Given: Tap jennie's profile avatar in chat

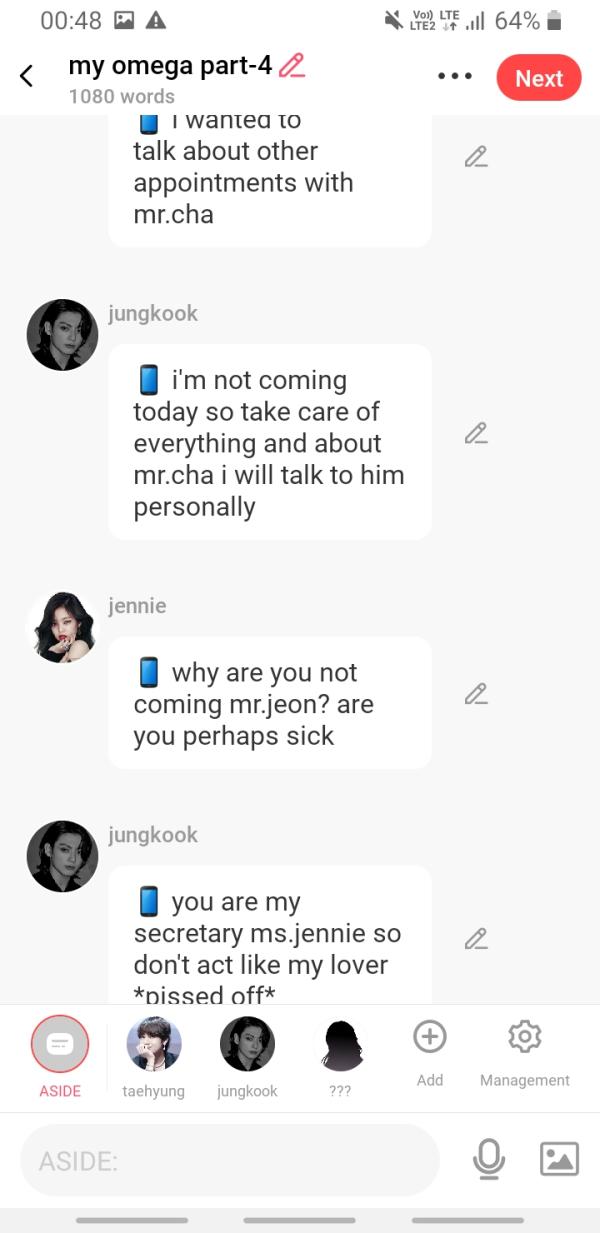Looking at the screenshot, I should tap(62, 627).
